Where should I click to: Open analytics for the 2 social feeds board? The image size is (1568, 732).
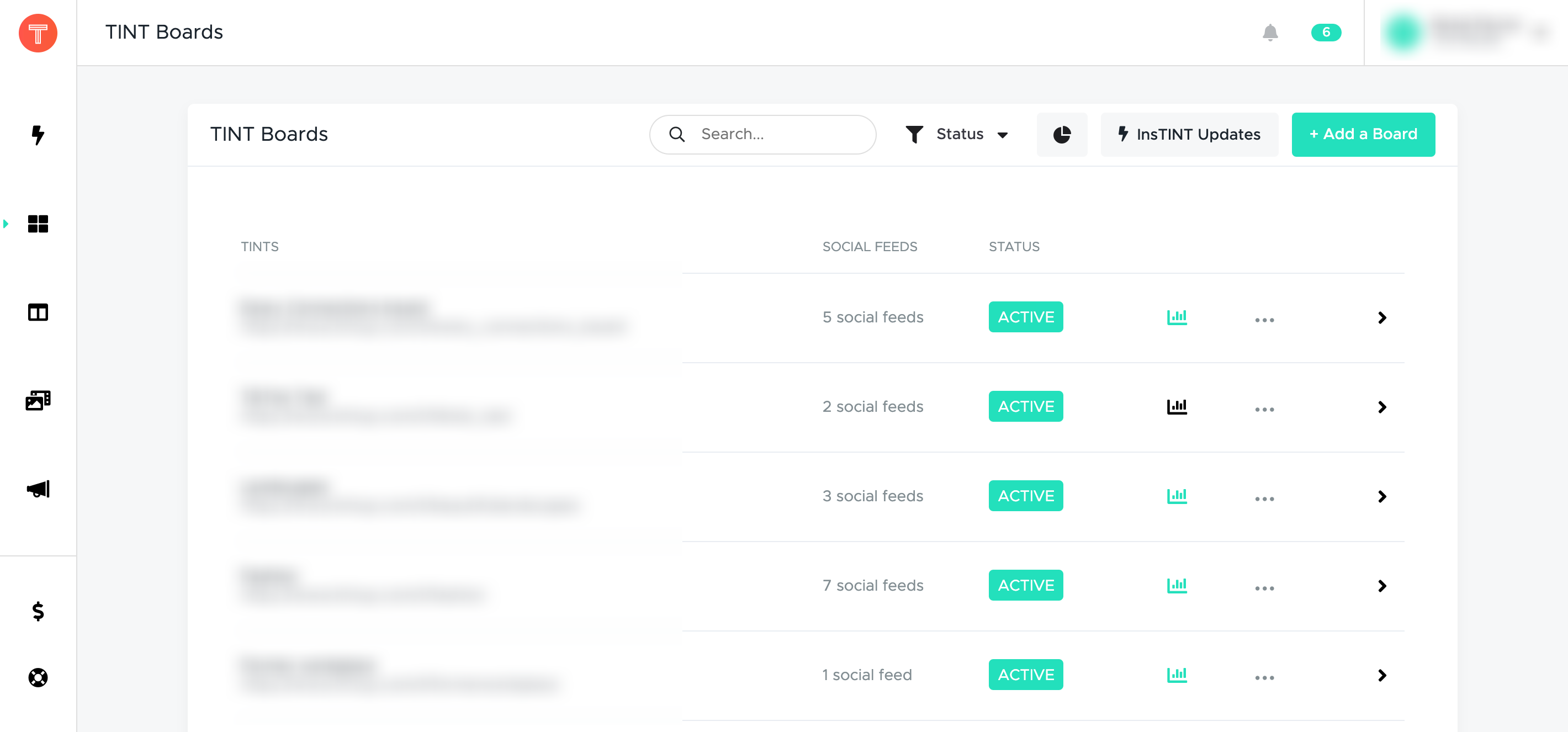(1177, 406)
